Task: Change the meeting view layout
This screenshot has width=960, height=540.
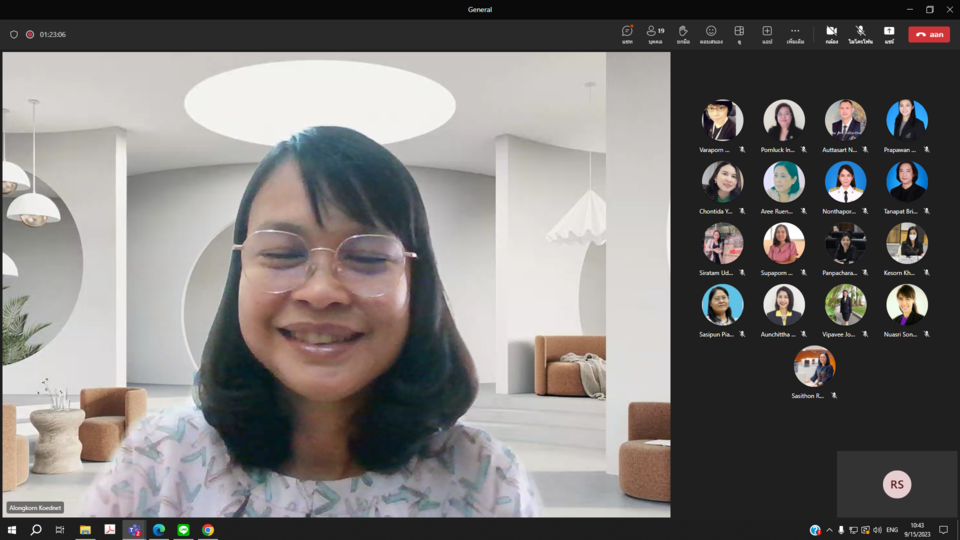Action: 739,34
